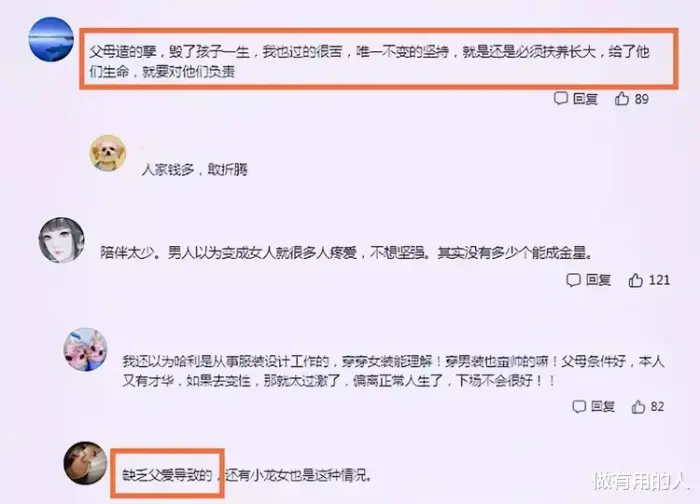Viewport: 700px width, 504px height.
Task: Click the thumbs-up icon with 89 likes
Action: [x=622, y=98]
